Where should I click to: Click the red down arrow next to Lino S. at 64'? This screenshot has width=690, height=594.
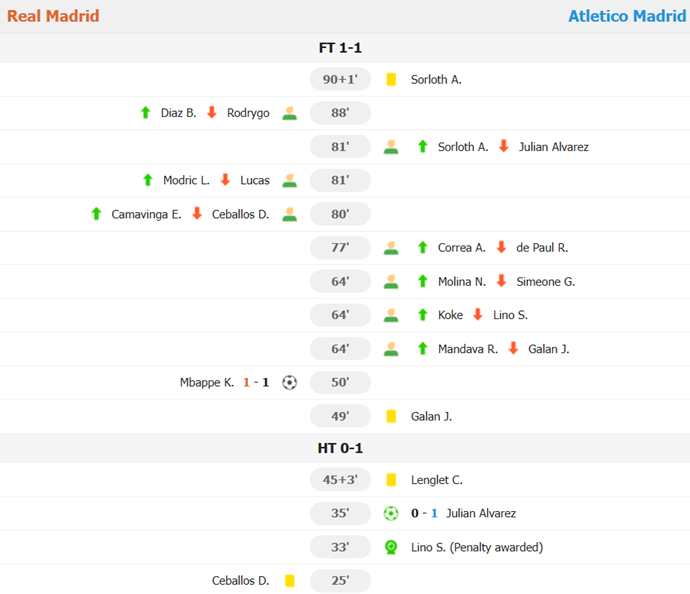click(x=477, y=315)
